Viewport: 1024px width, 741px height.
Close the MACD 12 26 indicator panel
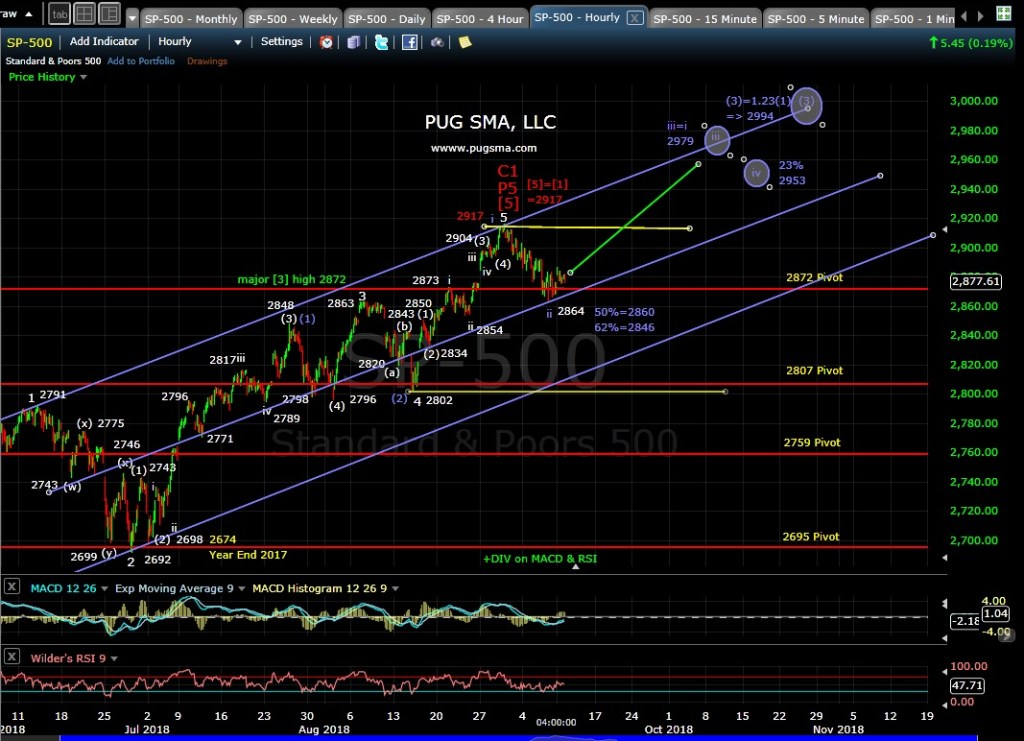[x=12, y=586]
